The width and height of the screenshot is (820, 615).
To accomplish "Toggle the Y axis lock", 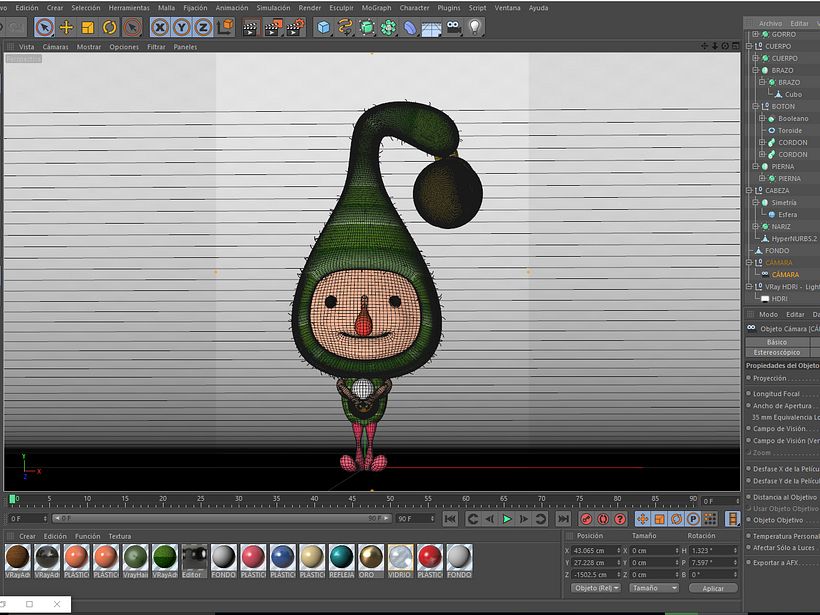I will (x=181, y=27).
